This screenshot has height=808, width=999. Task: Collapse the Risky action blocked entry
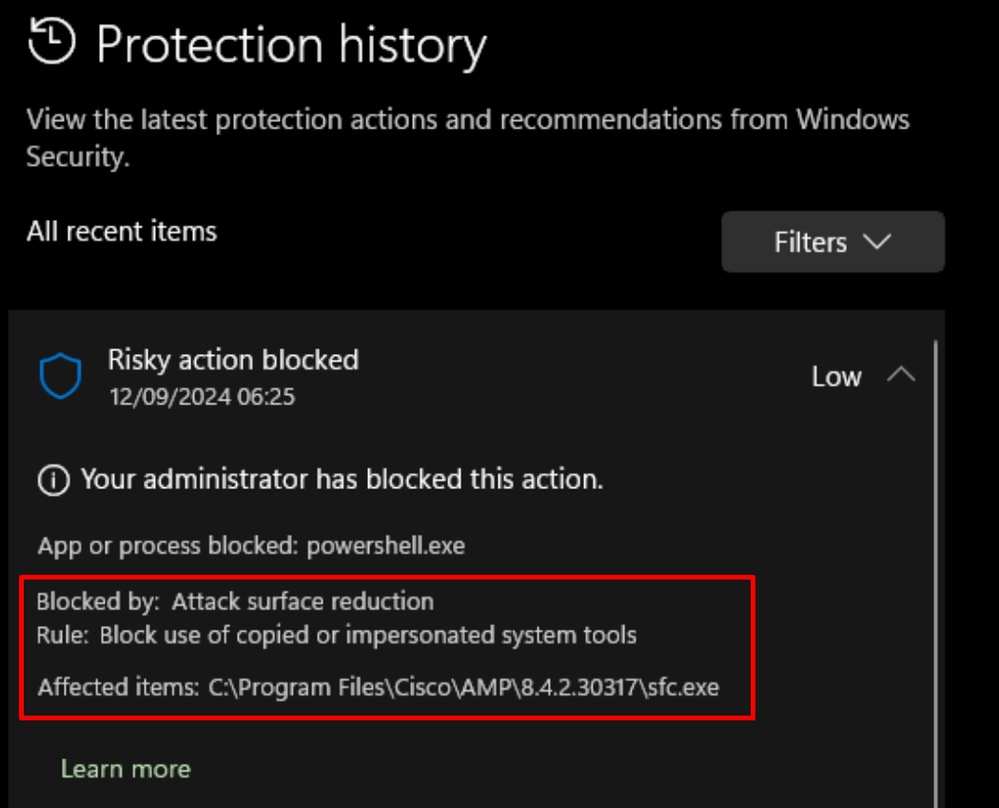point(901,375)
